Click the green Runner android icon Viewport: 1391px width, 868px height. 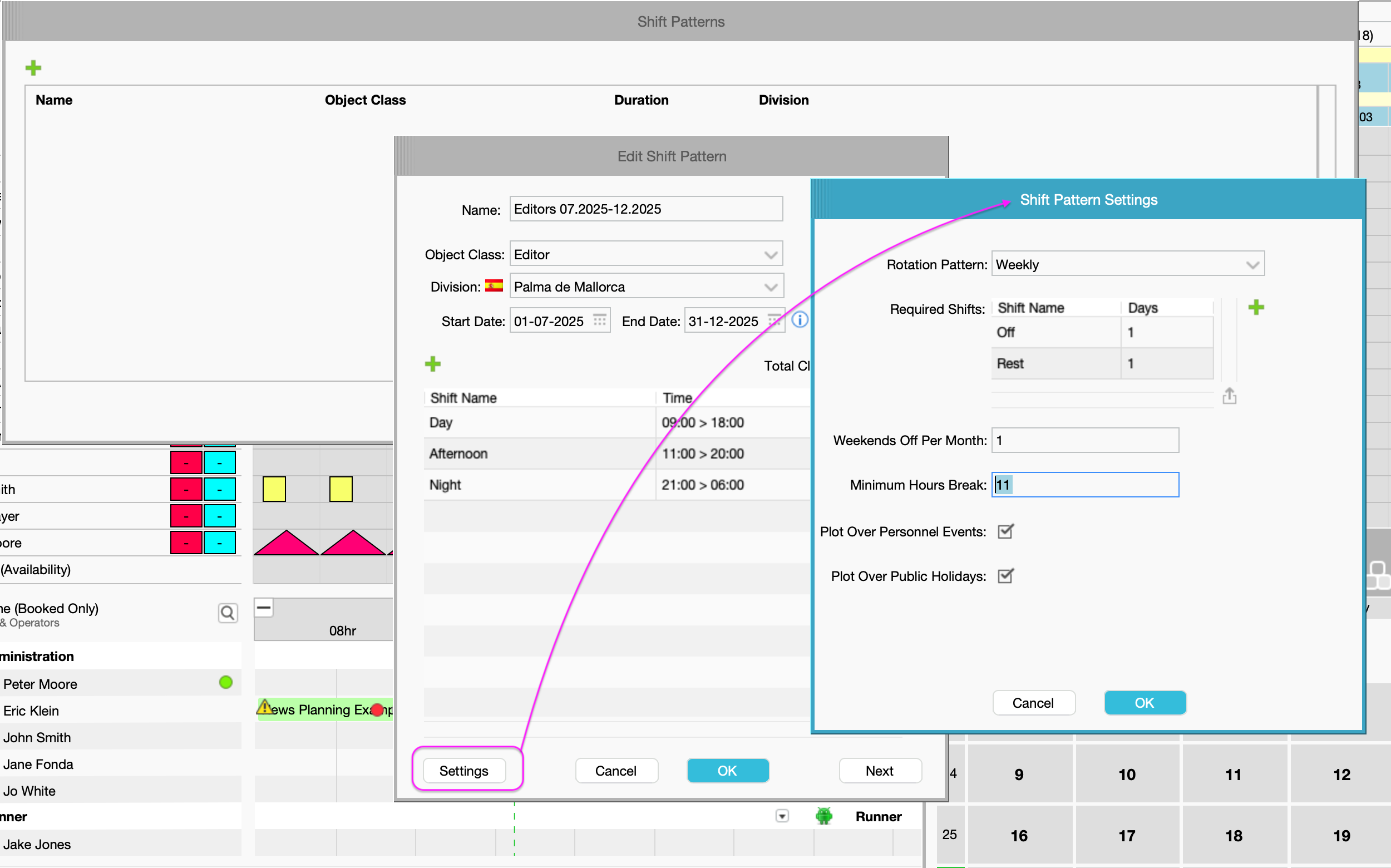[x=823, y=816]
